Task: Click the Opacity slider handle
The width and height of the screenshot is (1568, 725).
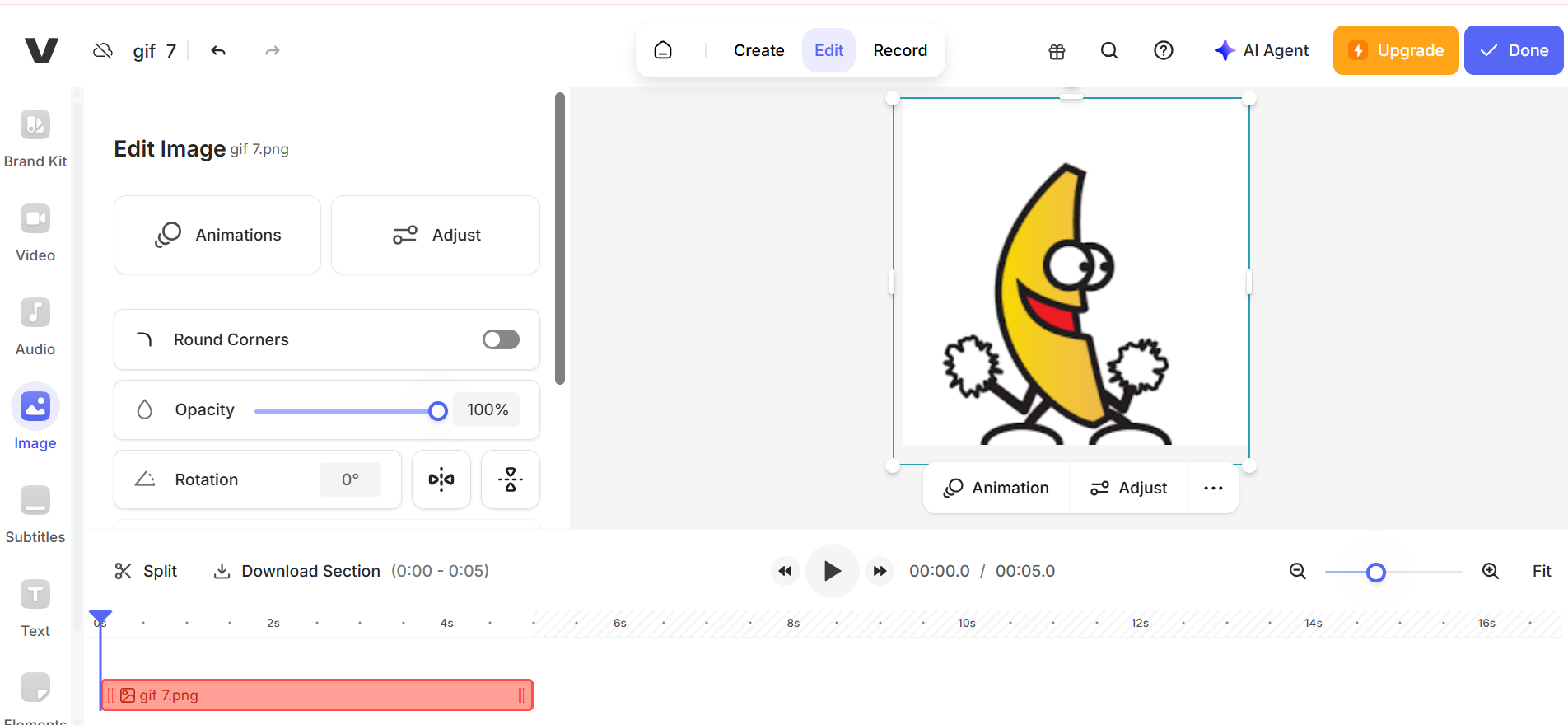Action: coord(438,411)
